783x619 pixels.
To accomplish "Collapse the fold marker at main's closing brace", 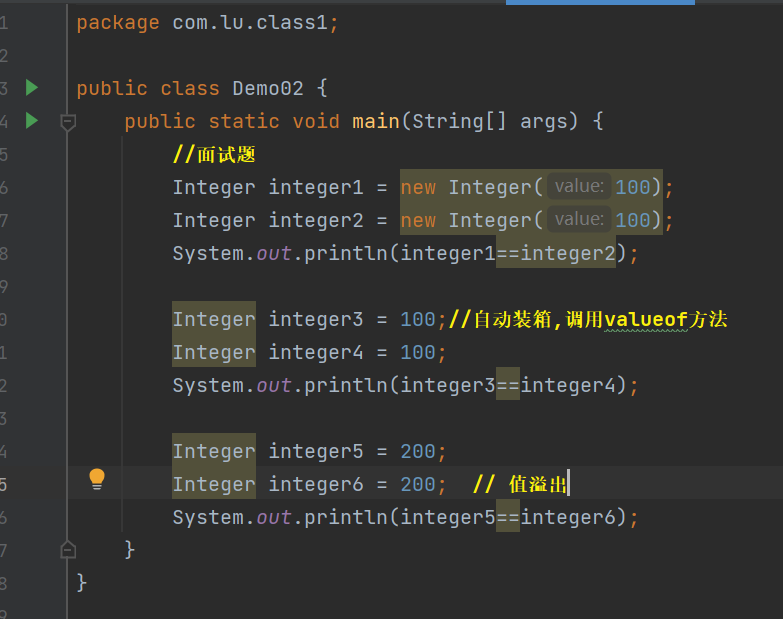I will [x=68, y=550].
